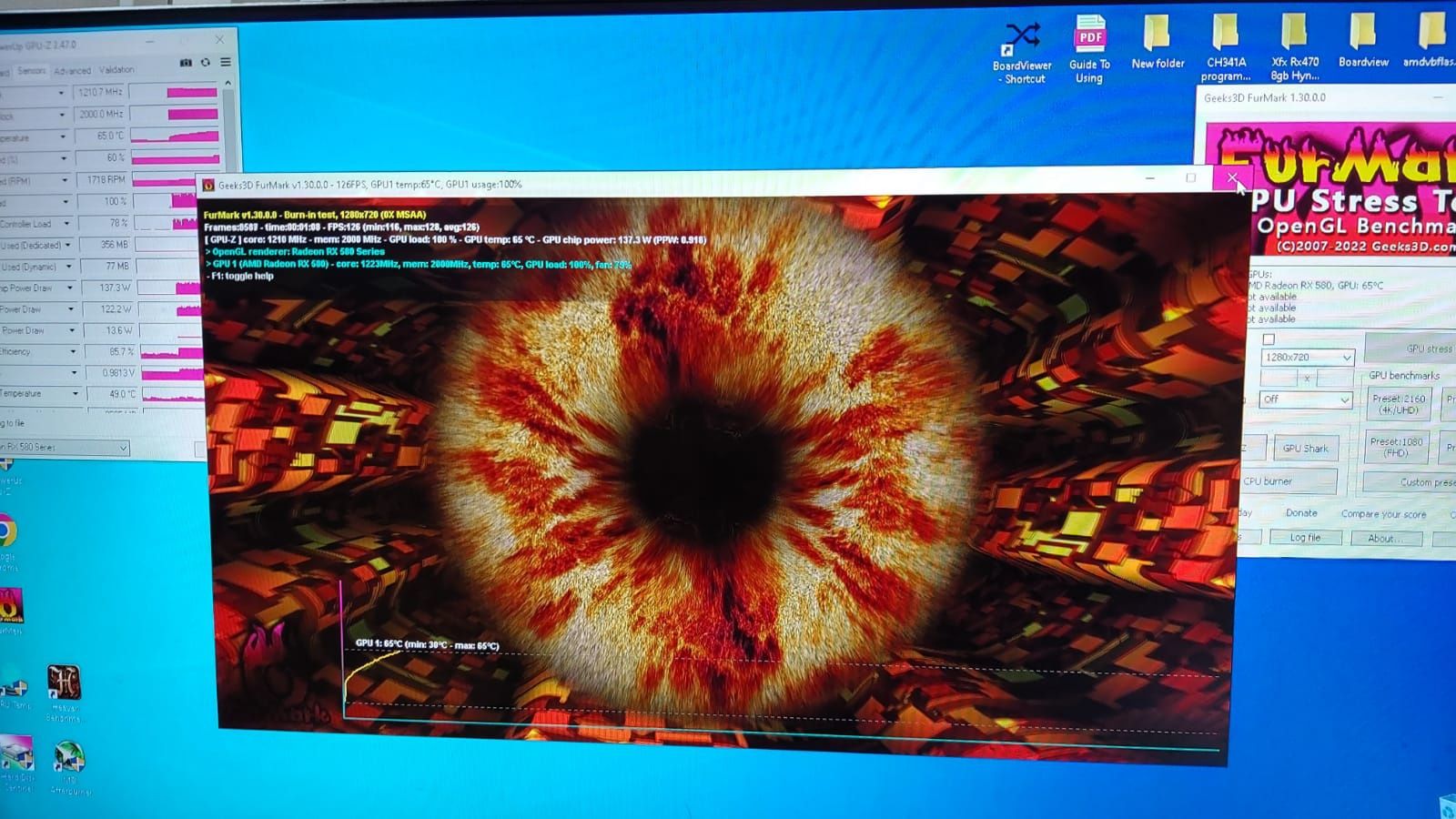Open the CH341A programmer folder
This screenshot has width=1456, height=819.
pyautogui.click(x=1226, y=48)
